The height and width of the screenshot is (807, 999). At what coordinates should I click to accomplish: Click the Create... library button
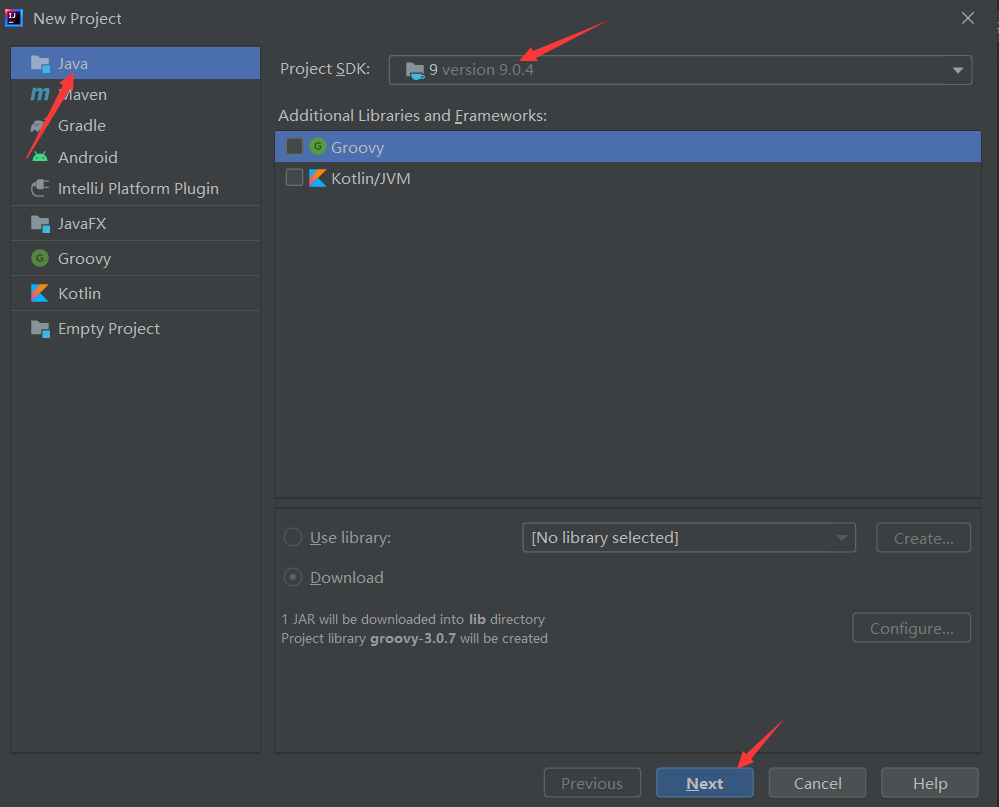923,538
